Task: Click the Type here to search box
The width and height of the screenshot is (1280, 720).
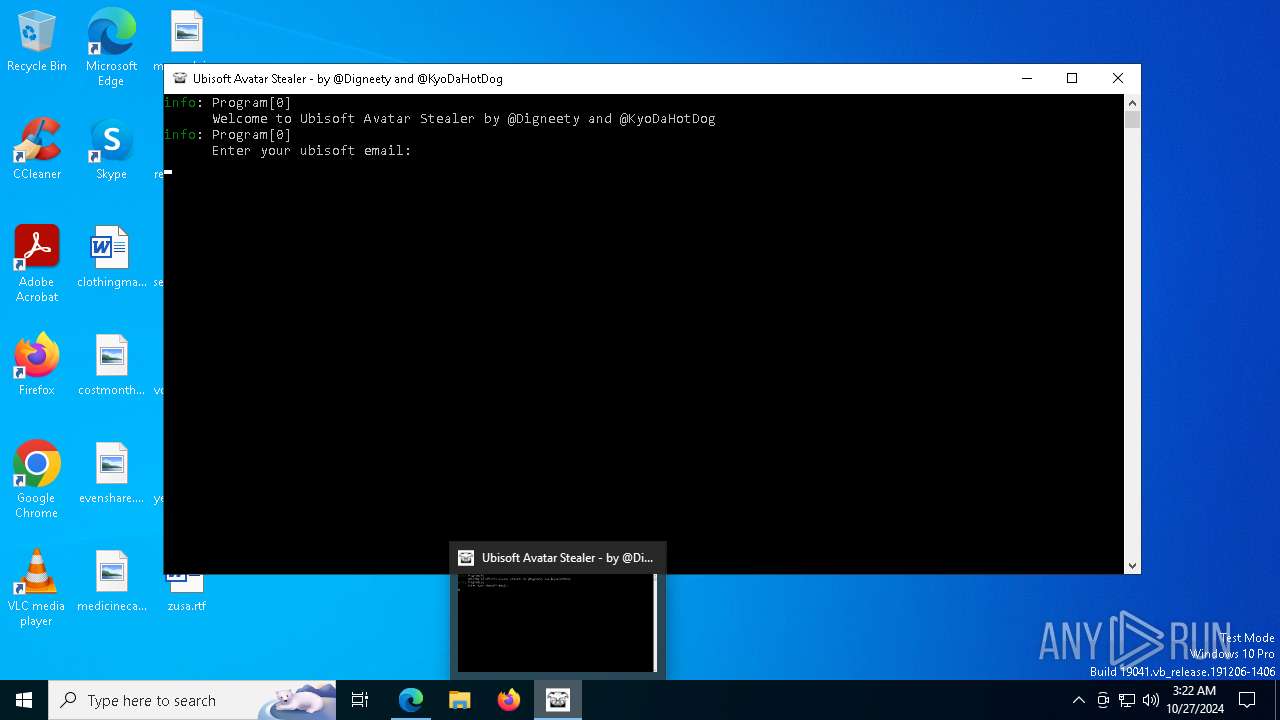Action: pos(192,700)
